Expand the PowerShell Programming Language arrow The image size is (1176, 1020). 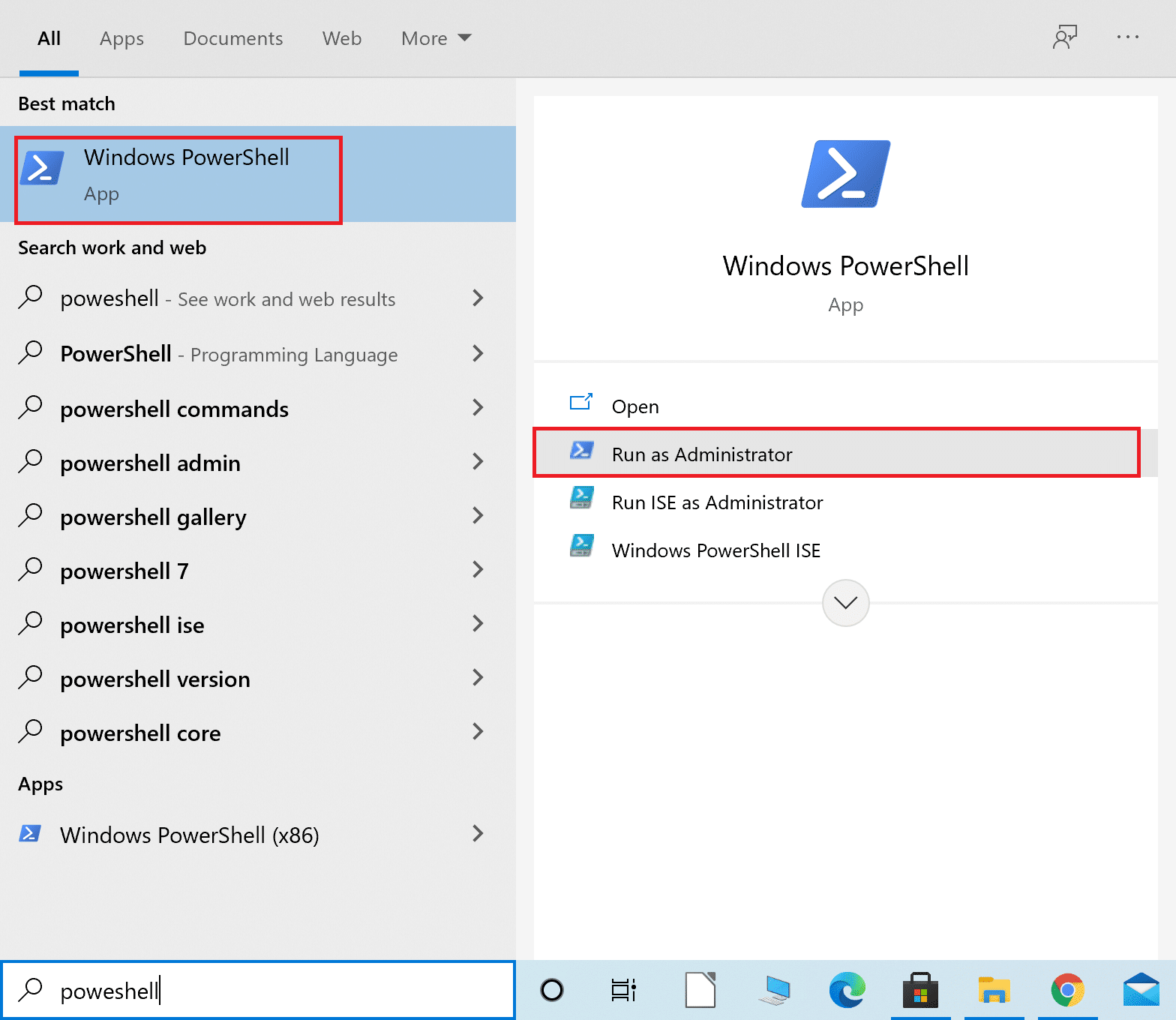tap(478, 353)
